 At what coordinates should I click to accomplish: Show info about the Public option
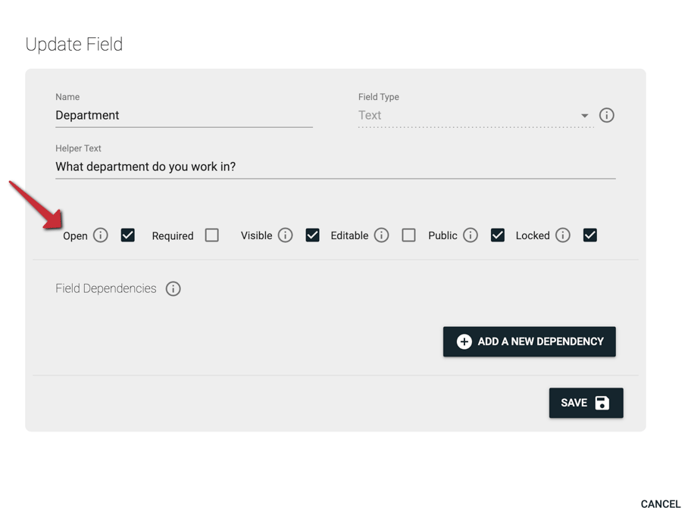tap(470, 235)
